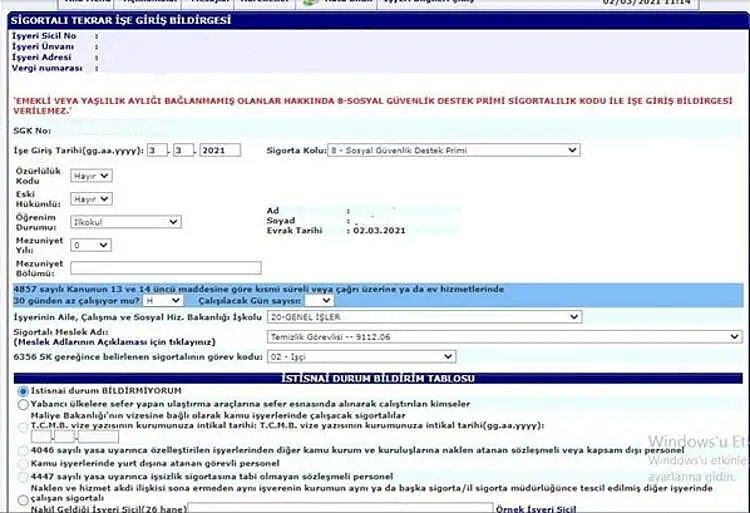Click the 'İşyeri Adresi' label
Image resolution: width=750 pixels, height=513 pixels.
point(42,57)
